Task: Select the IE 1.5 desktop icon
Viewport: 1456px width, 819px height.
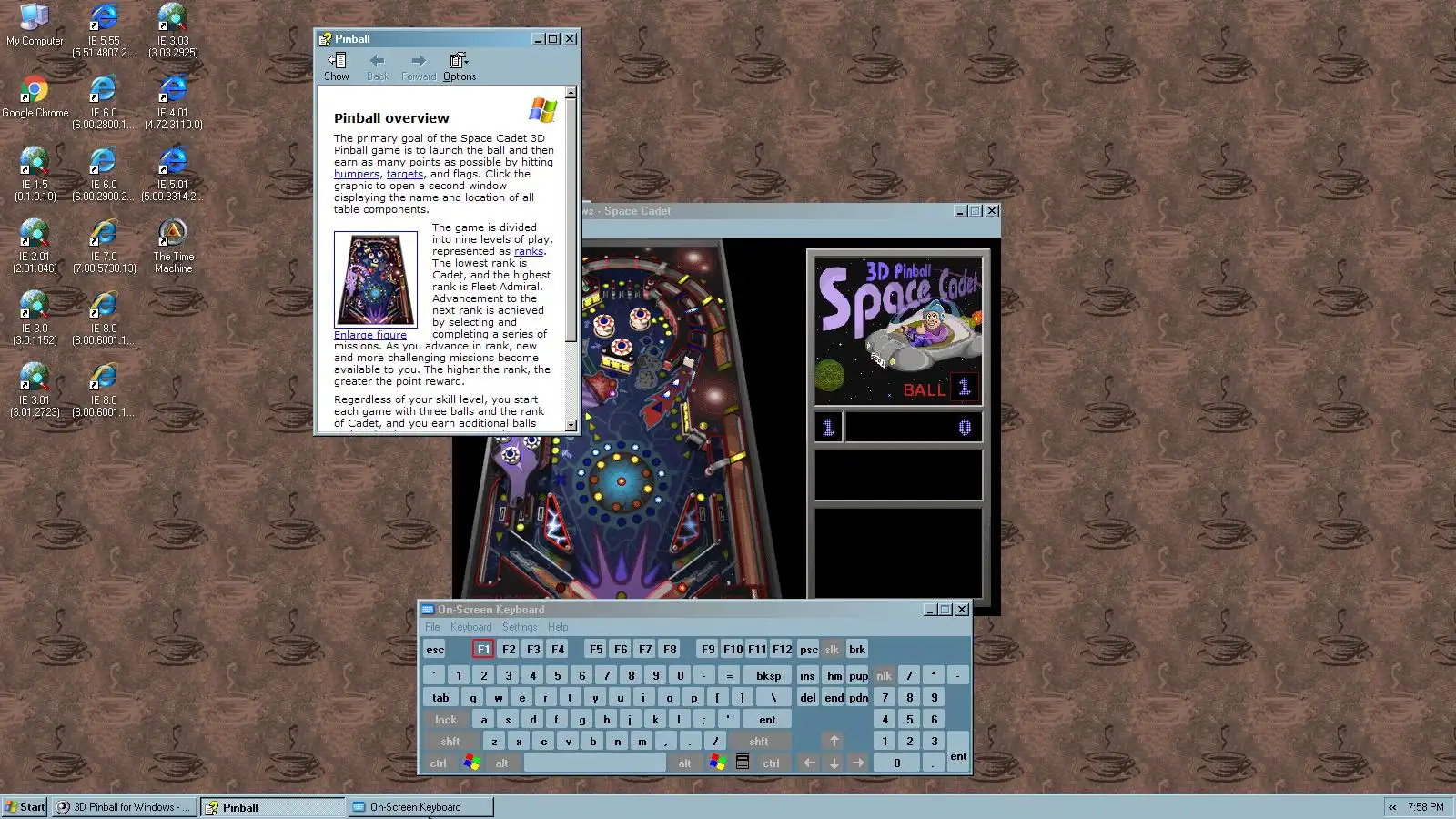Action: tap(35, 174)
